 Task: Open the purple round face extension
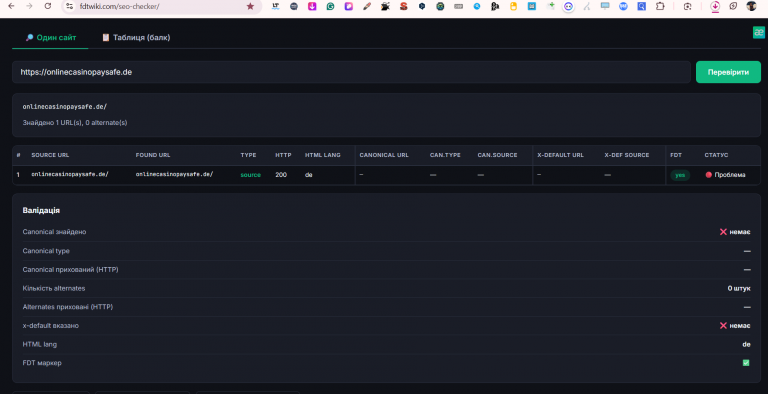(568, 6)
